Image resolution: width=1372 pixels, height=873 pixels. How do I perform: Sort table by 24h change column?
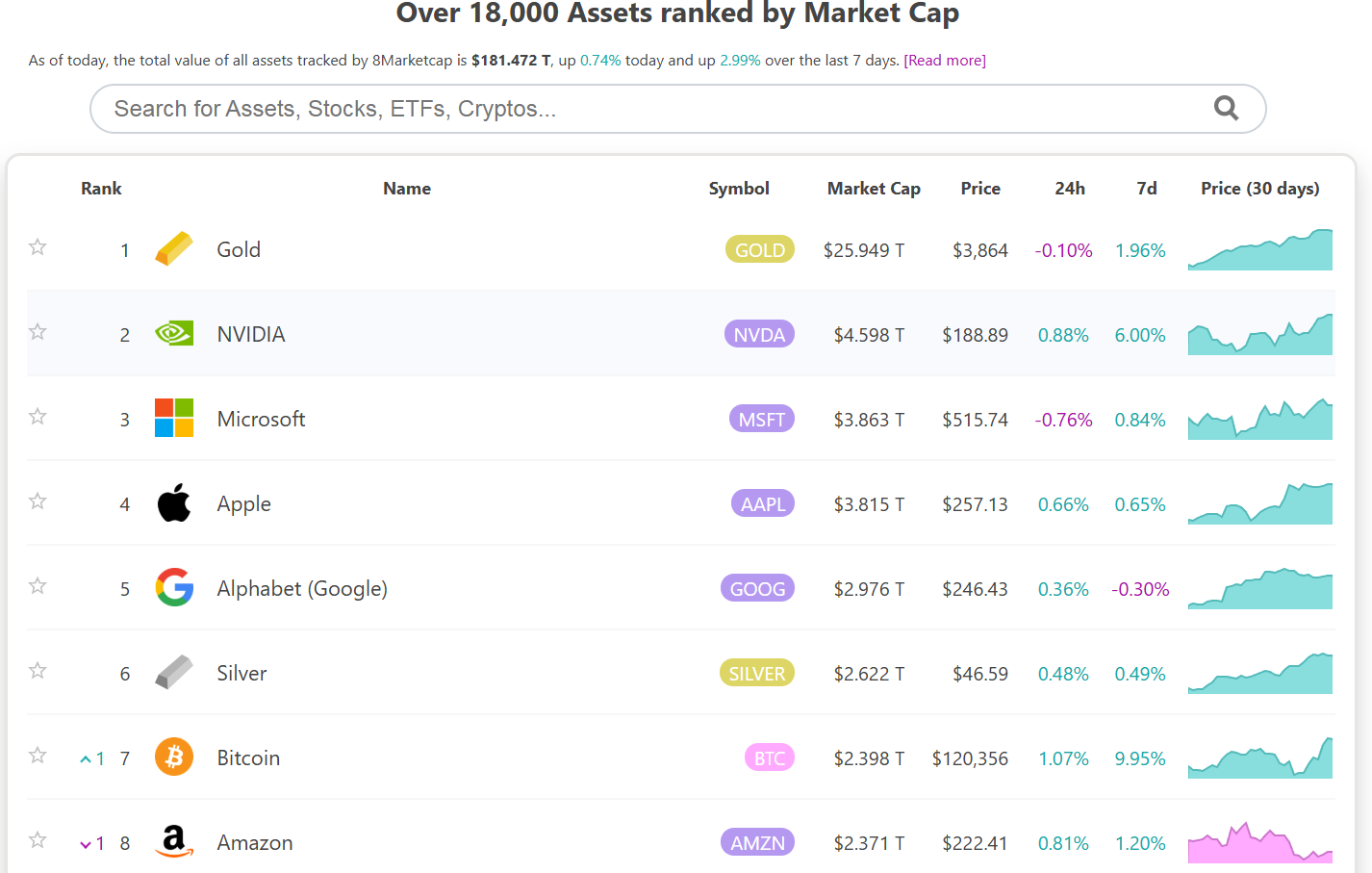(1069, 189)
